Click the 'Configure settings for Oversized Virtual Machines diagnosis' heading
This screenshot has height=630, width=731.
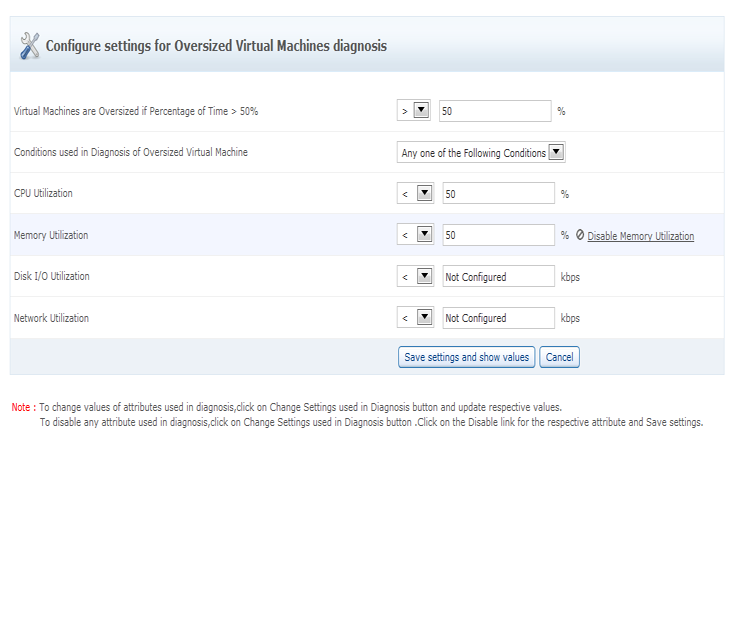click(x=216, y=46)
